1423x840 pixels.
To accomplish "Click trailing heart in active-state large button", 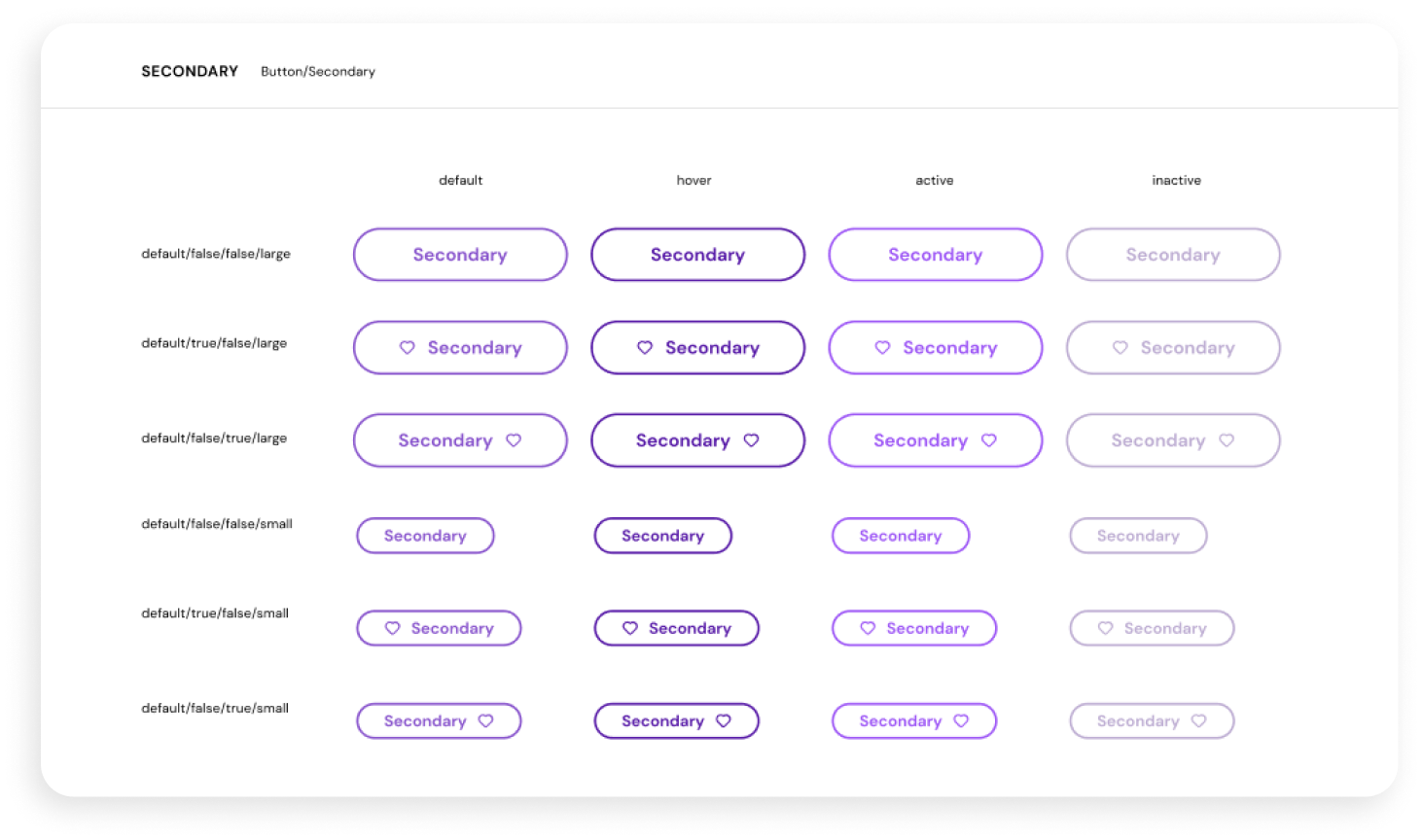I will pyautogui.click(x=989, y=440).
